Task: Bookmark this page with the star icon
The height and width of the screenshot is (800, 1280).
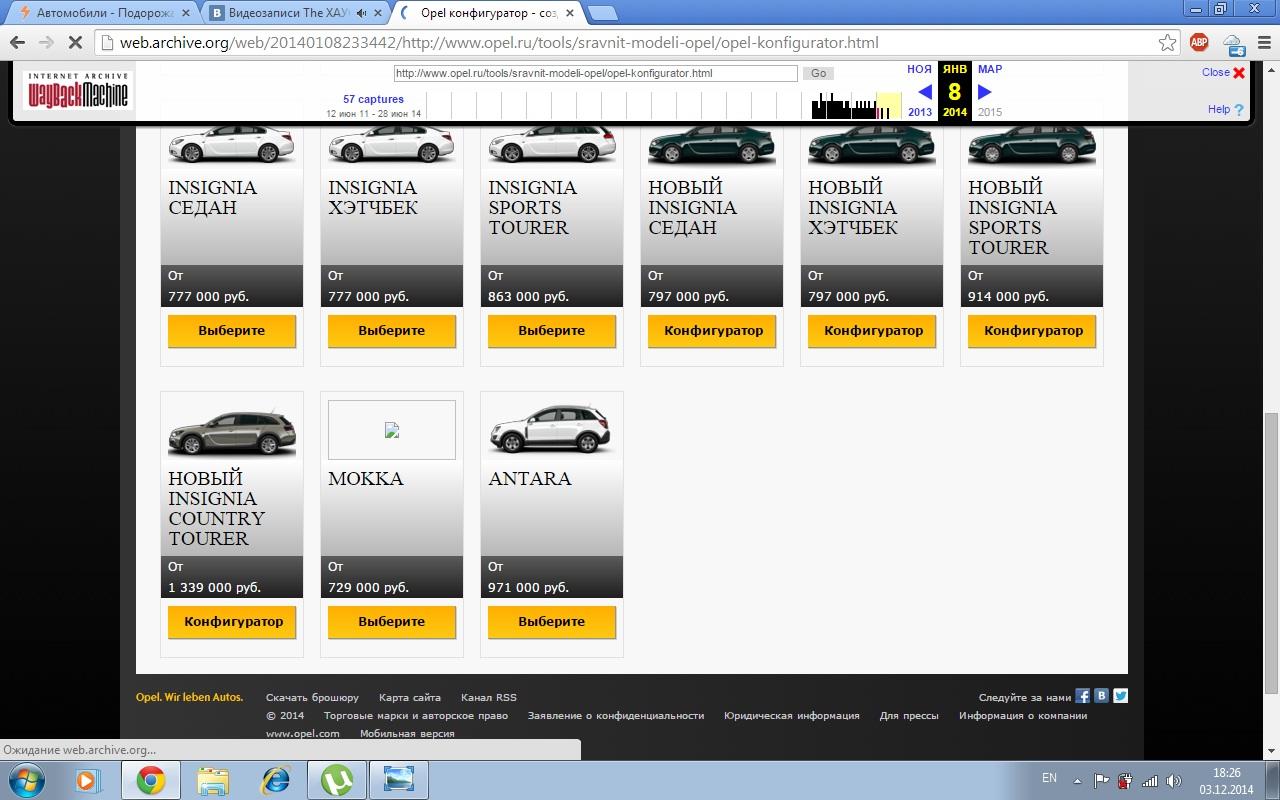Action: tap(1167, 43)
